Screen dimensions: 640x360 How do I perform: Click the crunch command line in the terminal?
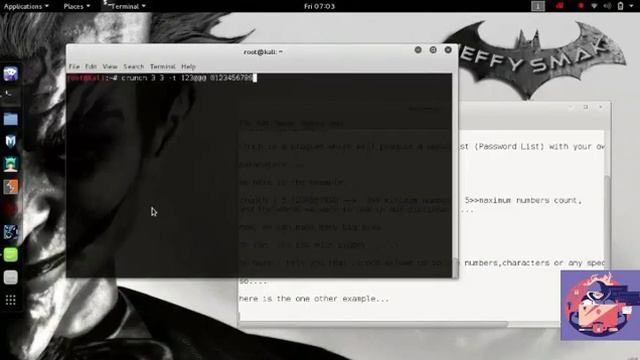(x=162, y=78)
